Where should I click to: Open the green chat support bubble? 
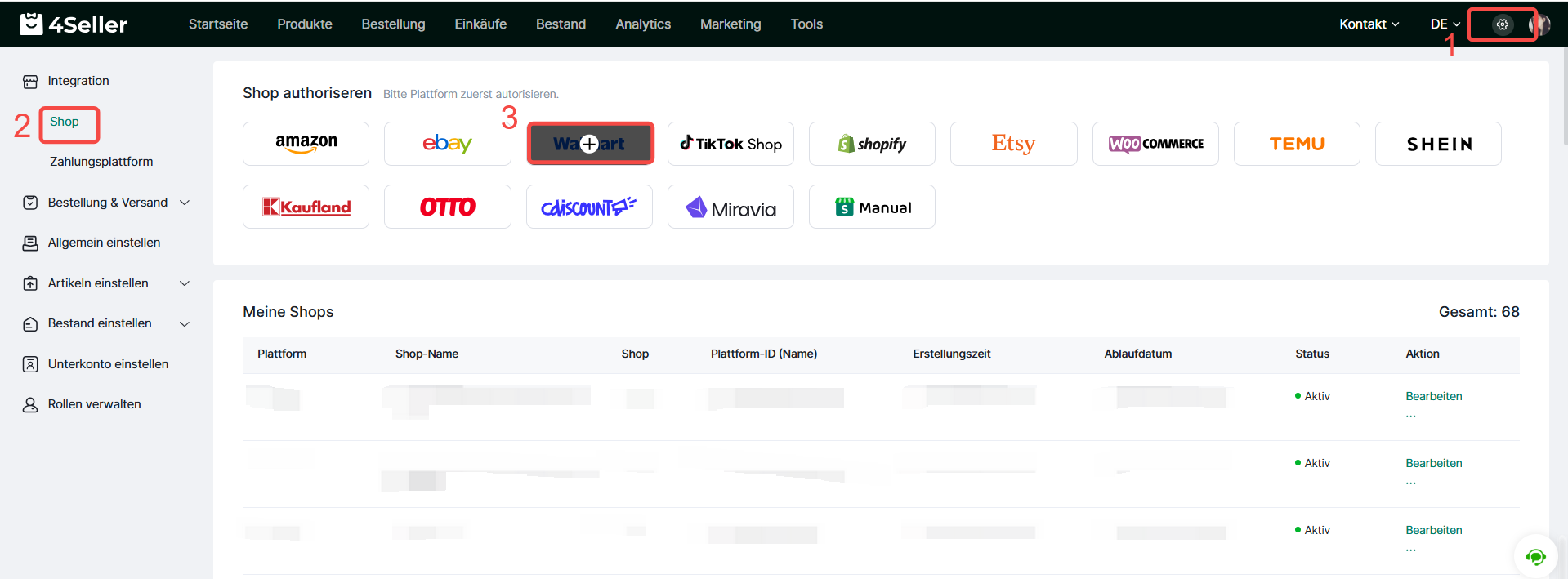click(1535, 557)
